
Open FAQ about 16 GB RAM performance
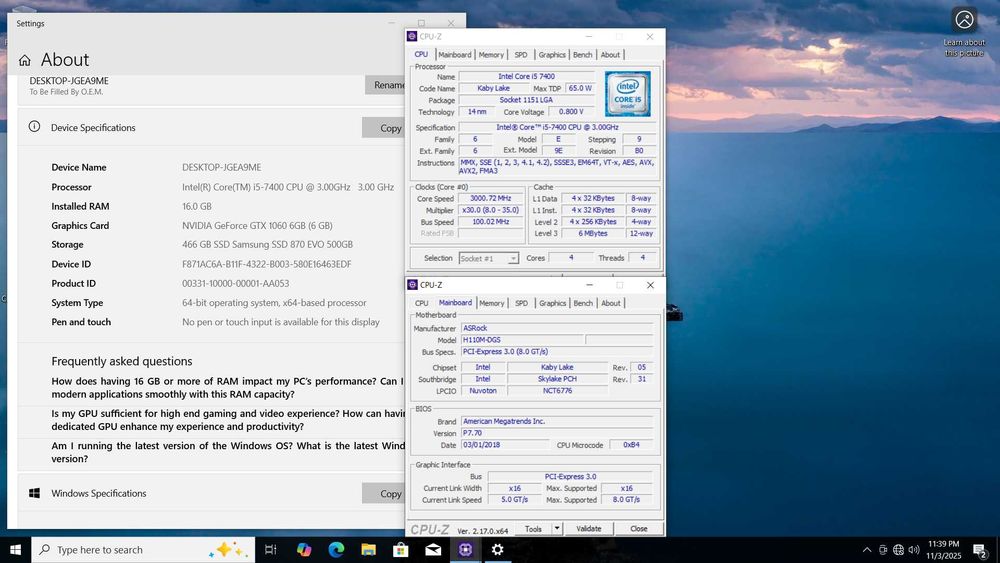pyautogui.click(x=228, y=388)
